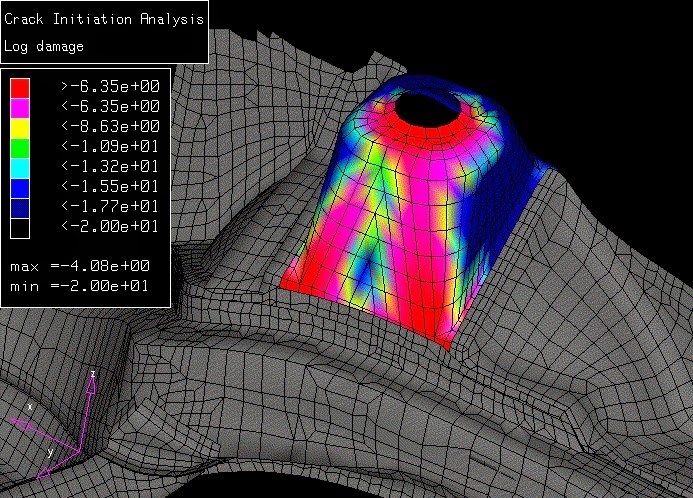Click the '<-1.09e+01' legend value

point(110,146)
